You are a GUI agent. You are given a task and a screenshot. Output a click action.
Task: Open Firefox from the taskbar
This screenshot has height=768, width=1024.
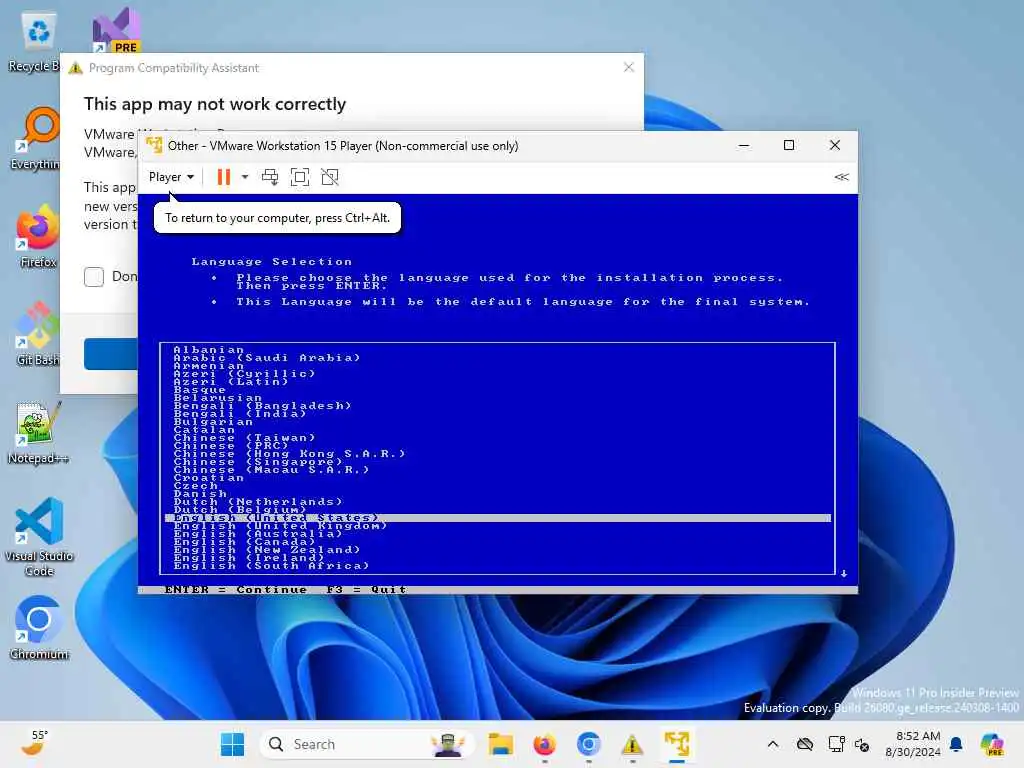545,744
